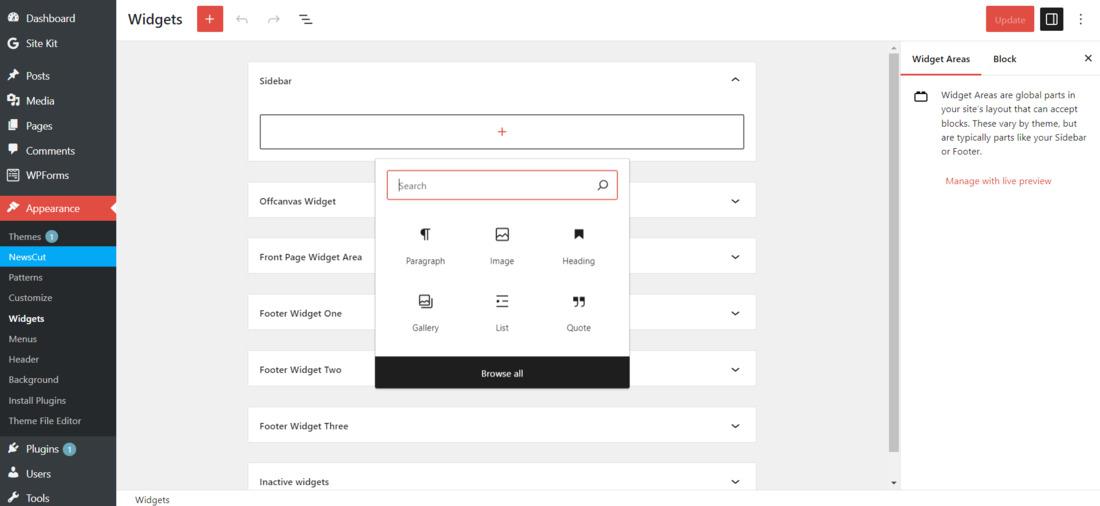1100x506 pixels.
Task: Click the Browse all button
Action: click(502, 373)
